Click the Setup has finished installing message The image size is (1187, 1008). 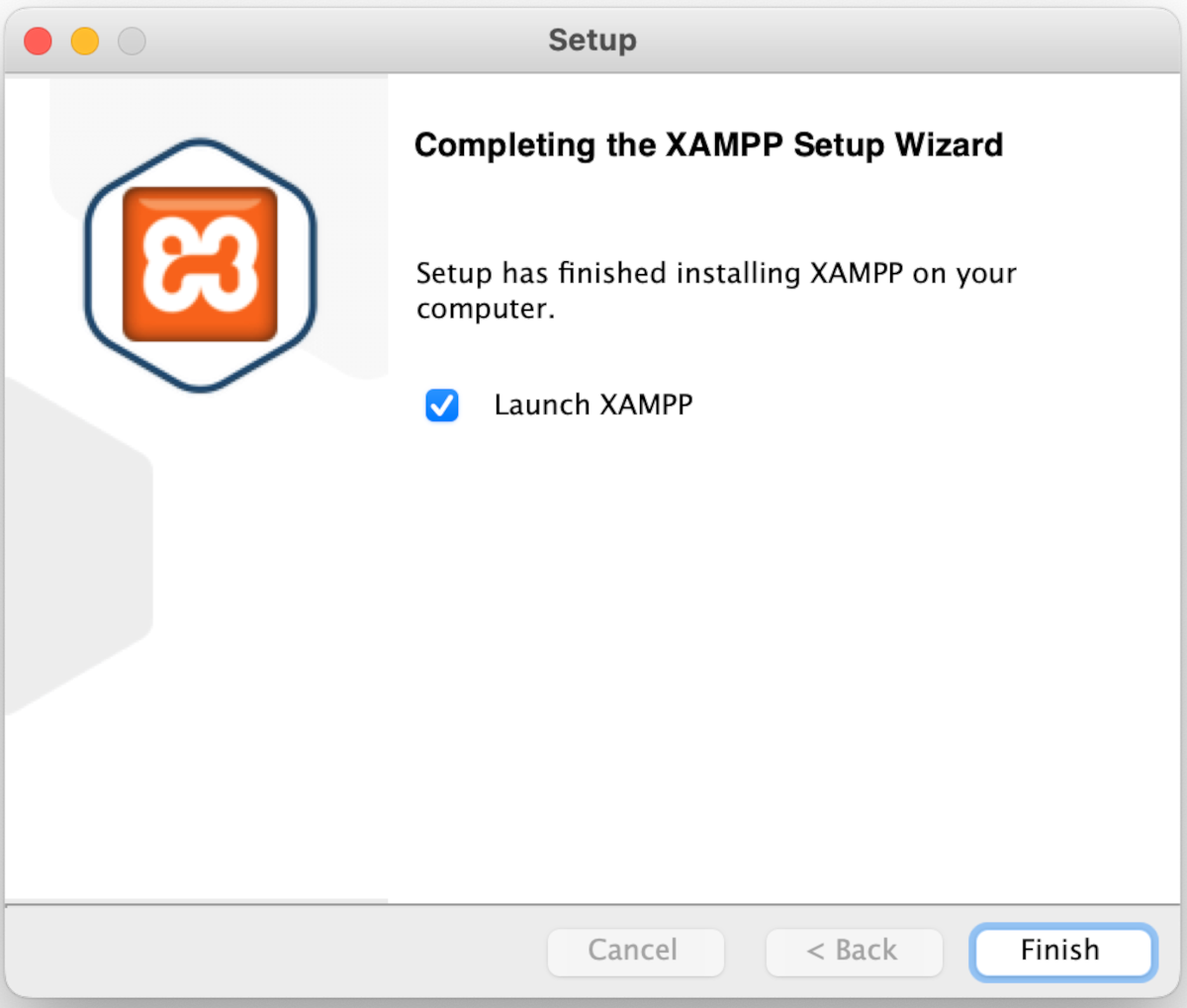pos(715,273)
